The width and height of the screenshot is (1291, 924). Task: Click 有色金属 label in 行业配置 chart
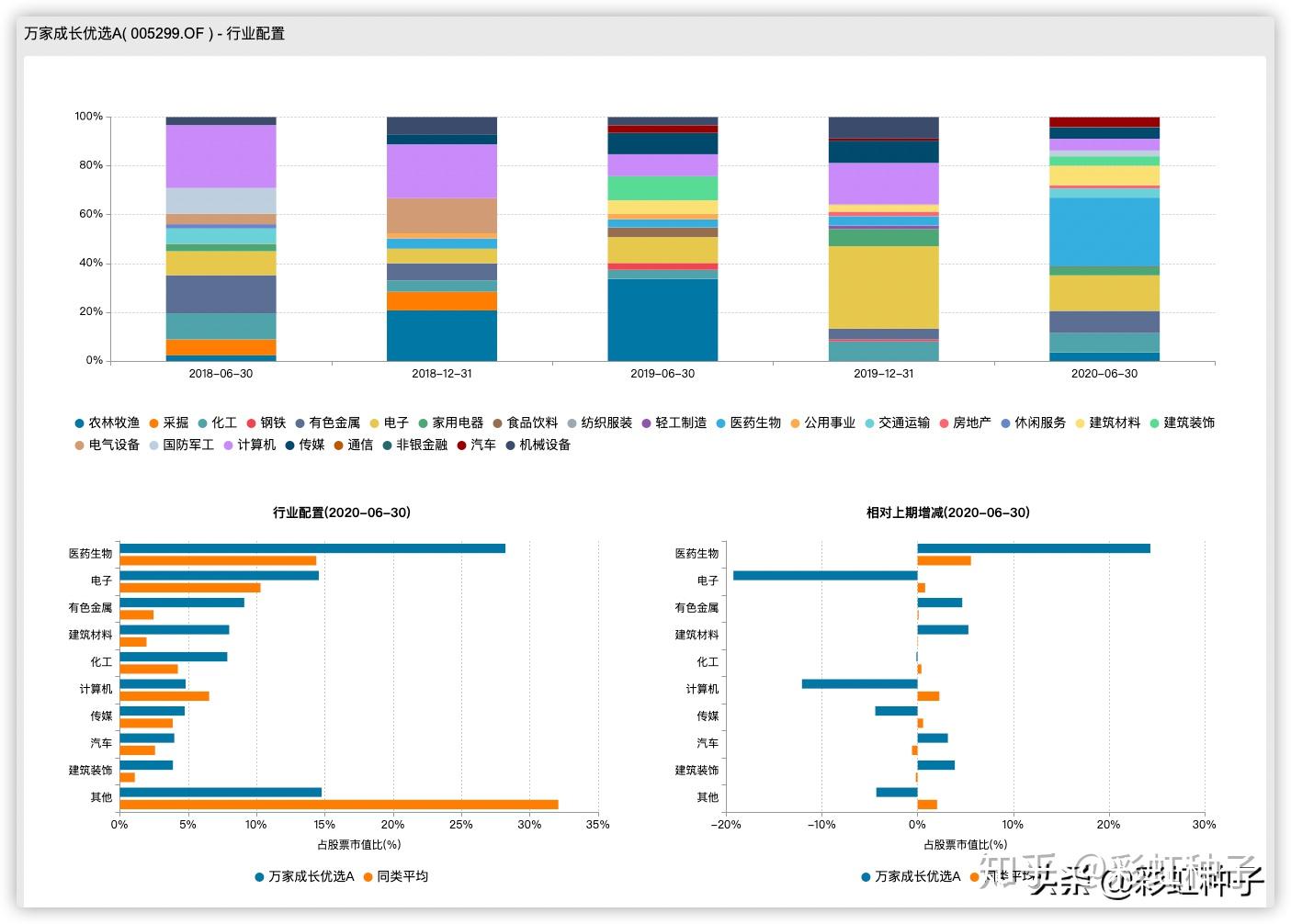point(90,608)
